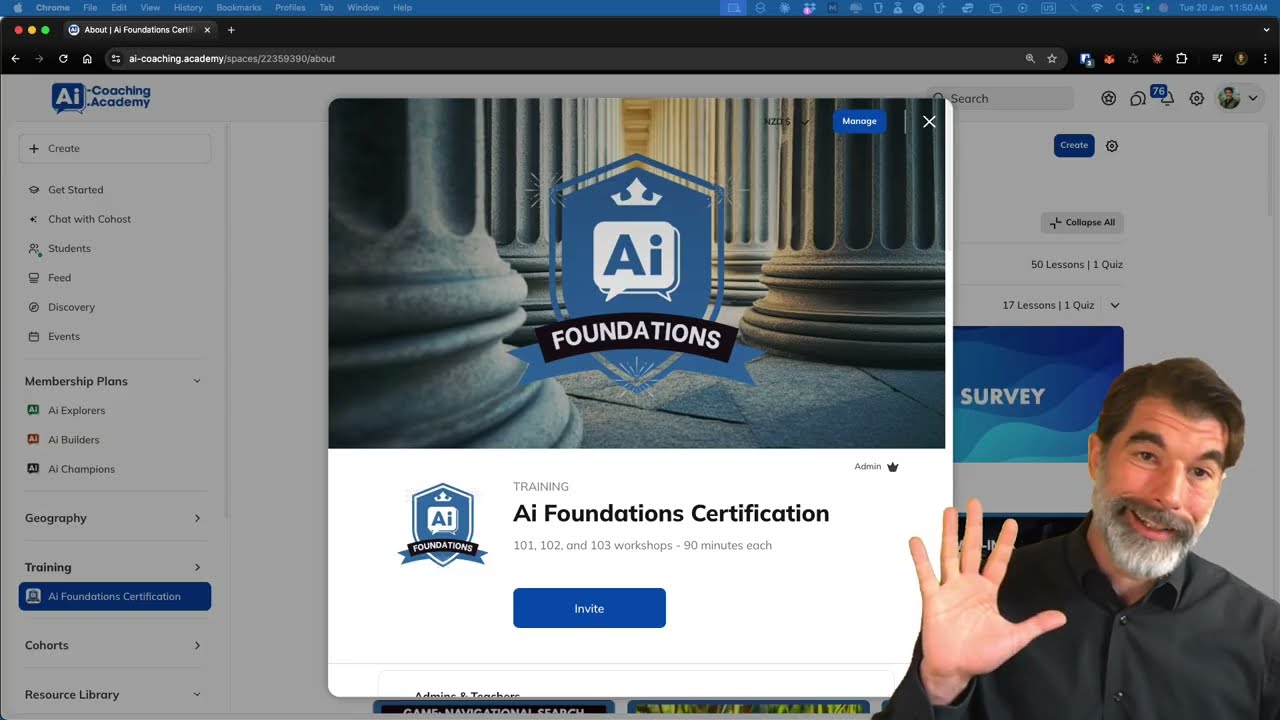
Task: Open the space settings gear beside Create
Action: 1111,146
